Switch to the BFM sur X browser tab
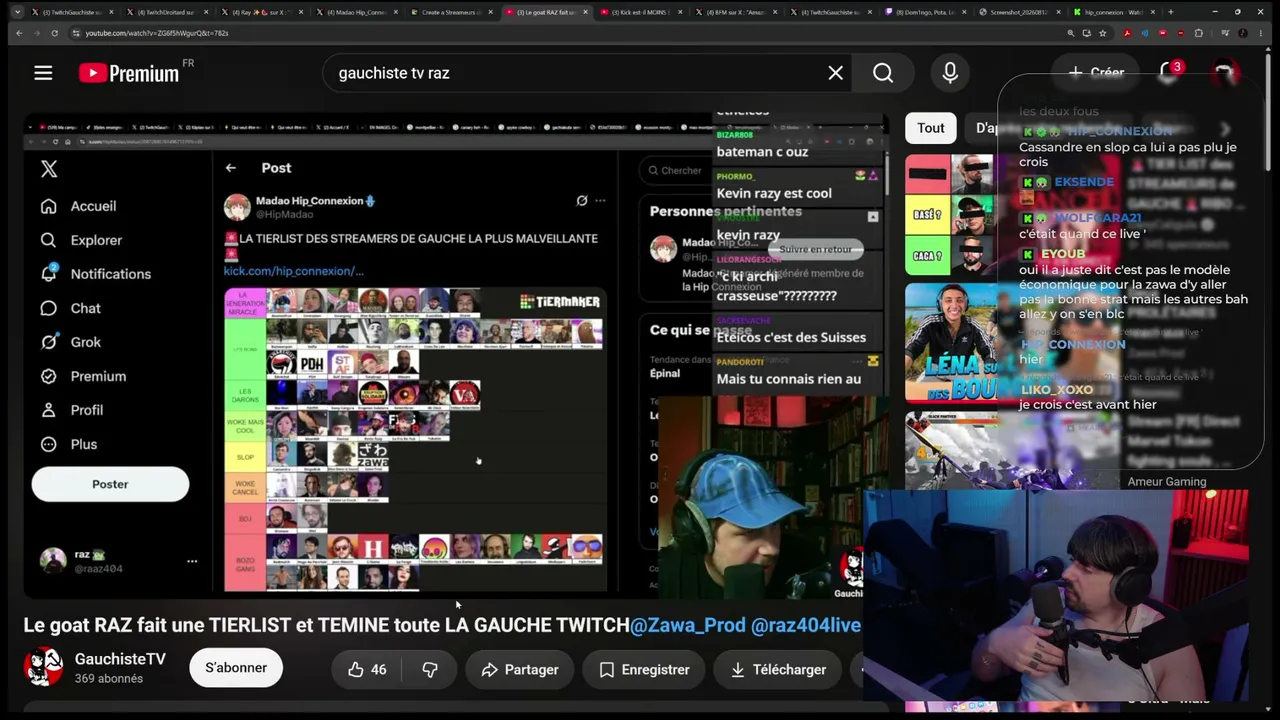 (x=735, y=12)
